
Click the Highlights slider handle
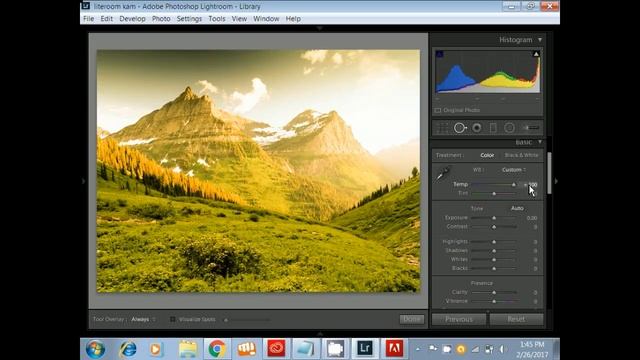(494, 242)
